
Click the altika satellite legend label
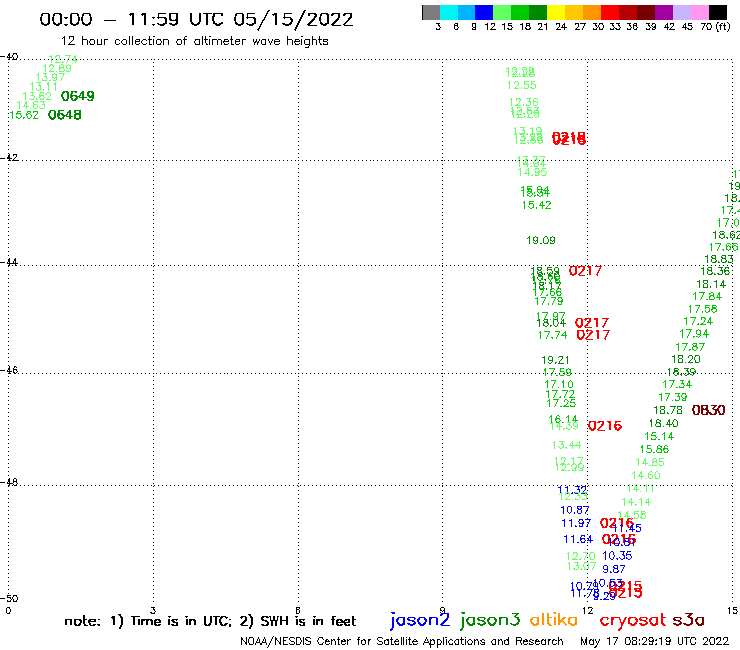click(554, 619)
